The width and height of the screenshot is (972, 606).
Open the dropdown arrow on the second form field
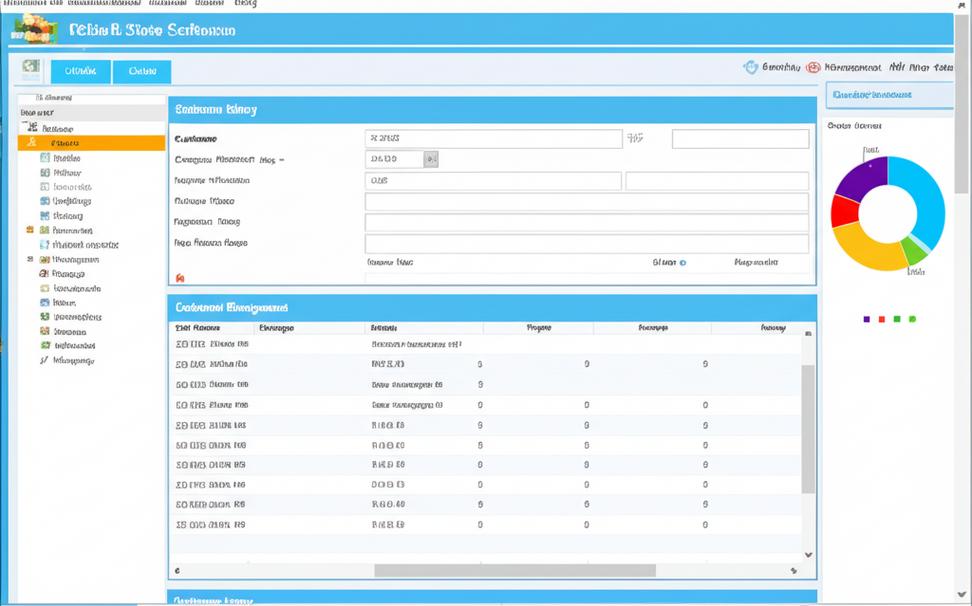click(431, 159)
